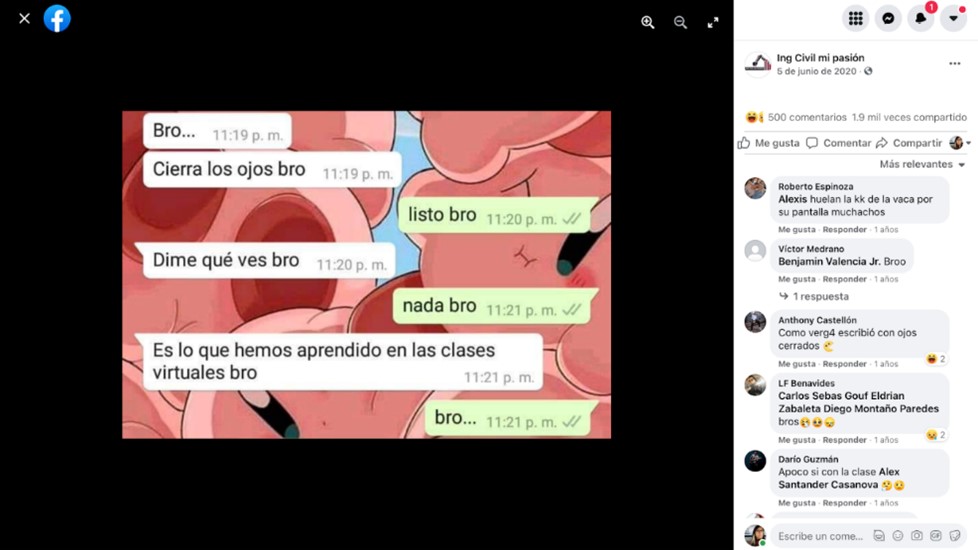Zoom in on the photo
Screen dimensions: 978x550
[647, 22]
